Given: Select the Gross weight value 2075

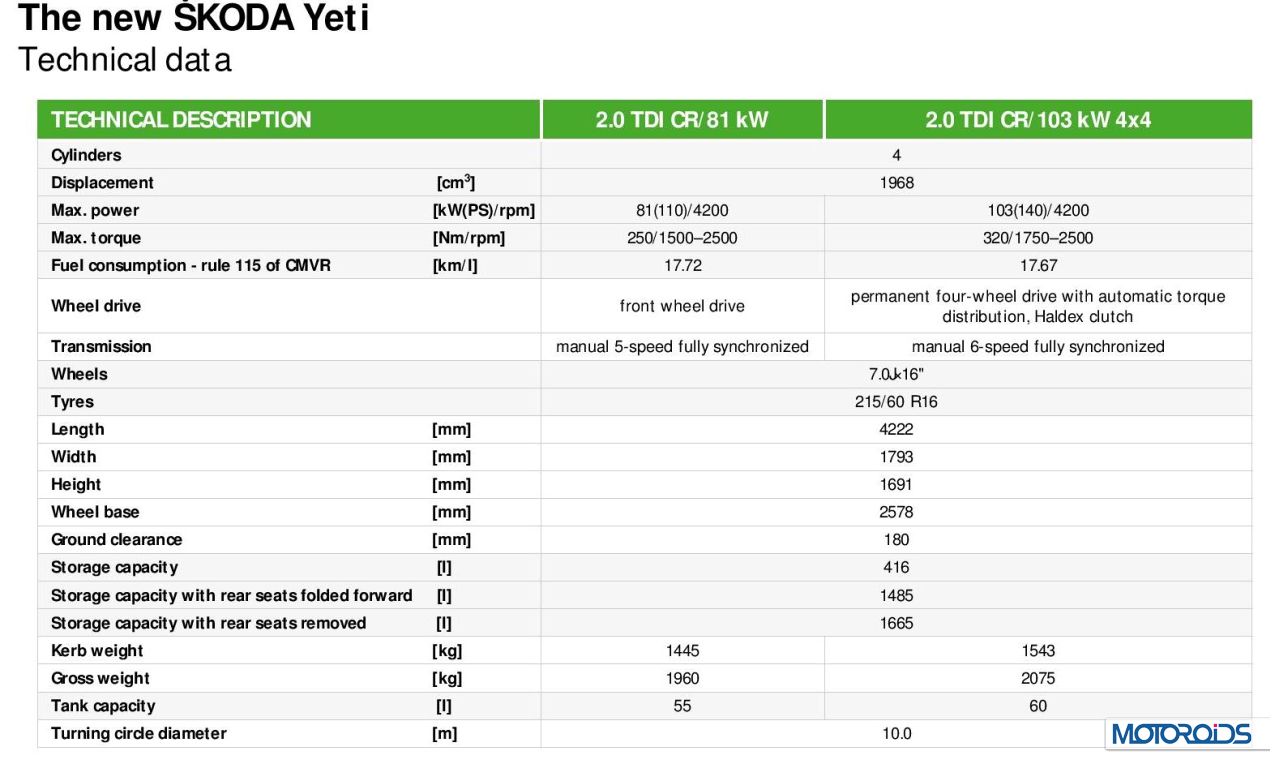Looking at the screenshot, I should (1038, 678).
